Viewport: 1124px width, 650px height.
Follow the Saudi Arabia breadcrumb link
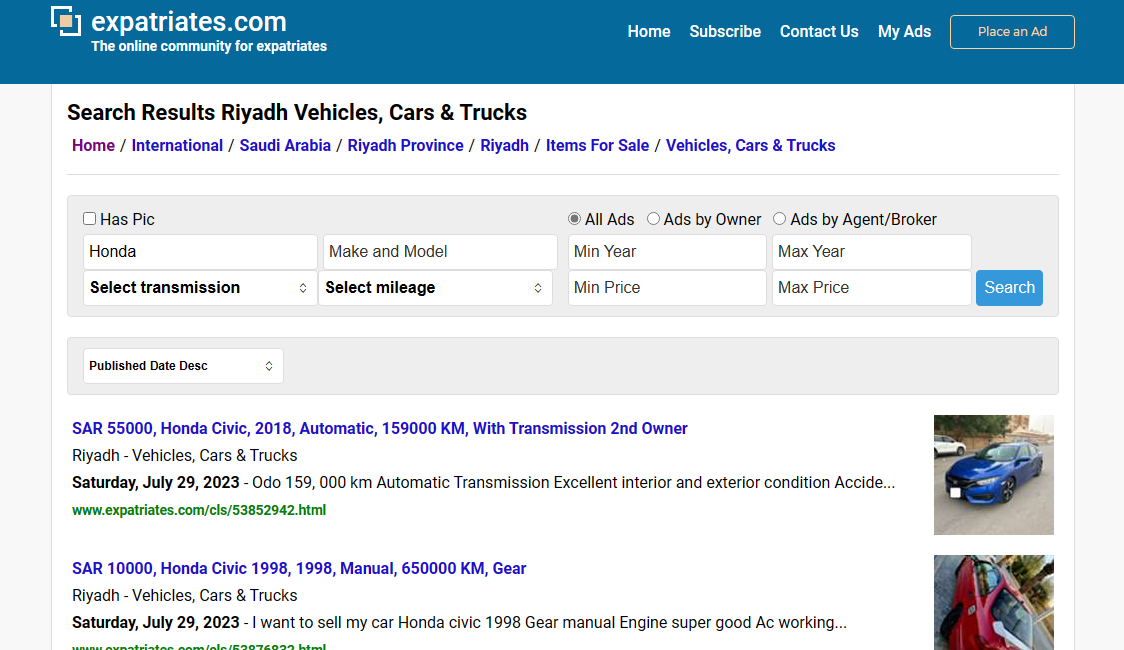(x=285, y=145)
